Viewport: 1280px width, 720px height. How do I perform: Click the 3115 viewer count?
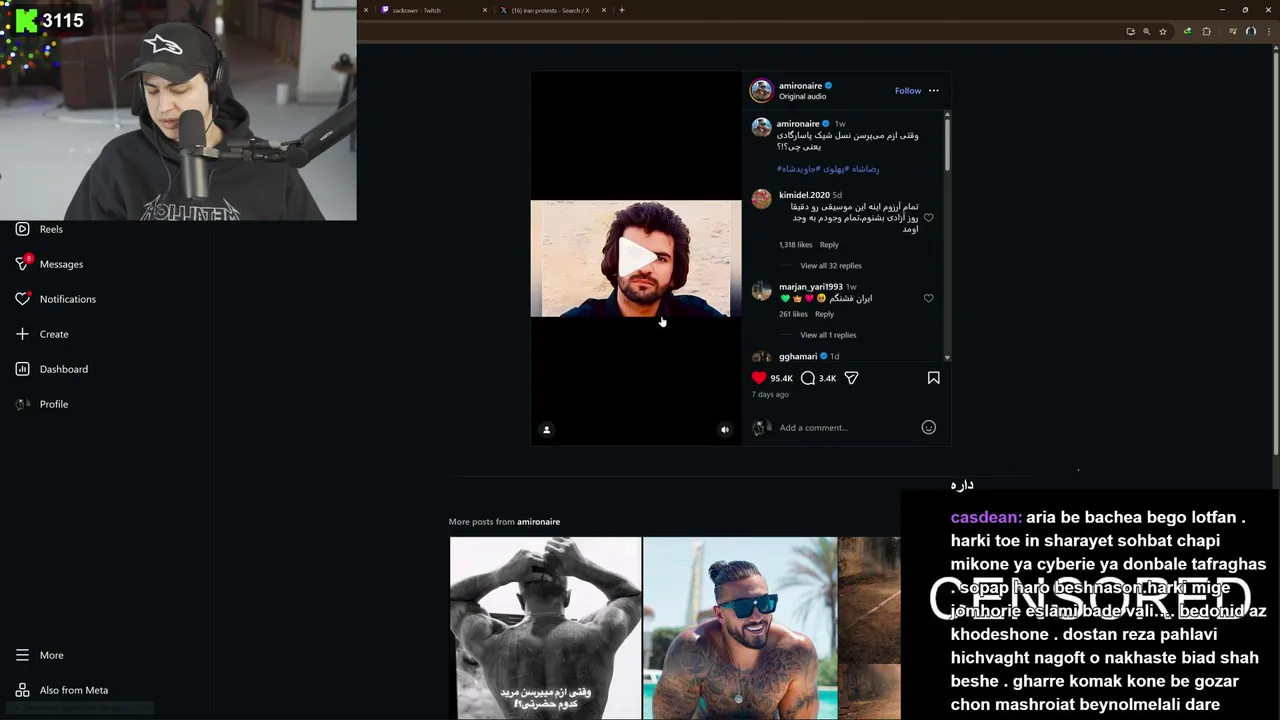[63, 20]
